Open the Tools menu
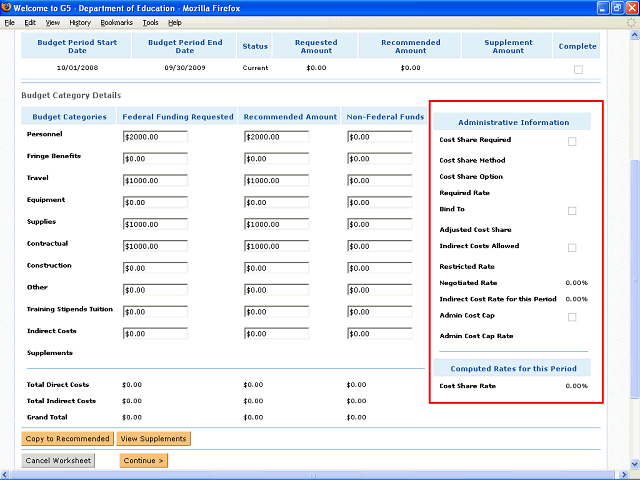The height and width of the screenshot is (480, 640). tap(150, 22)
